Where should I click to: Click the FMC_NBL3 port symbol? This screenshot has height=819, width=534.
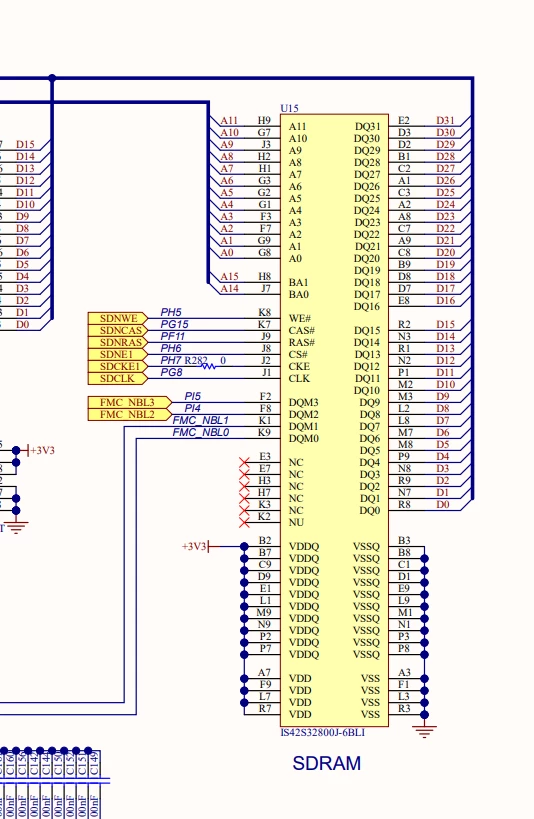click(129, 402)
